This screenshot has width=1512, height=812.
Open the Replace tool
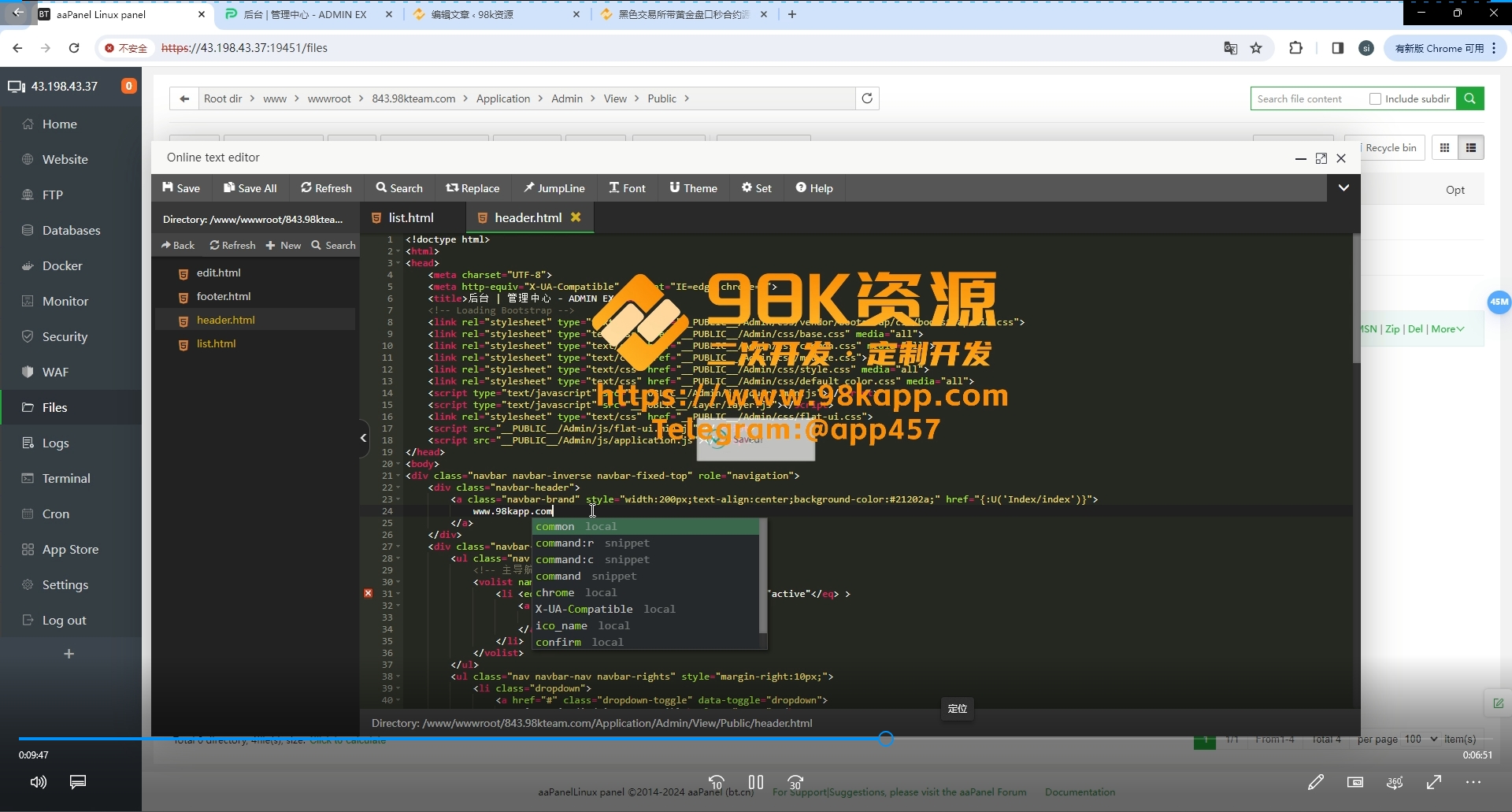tap(472, 187)
